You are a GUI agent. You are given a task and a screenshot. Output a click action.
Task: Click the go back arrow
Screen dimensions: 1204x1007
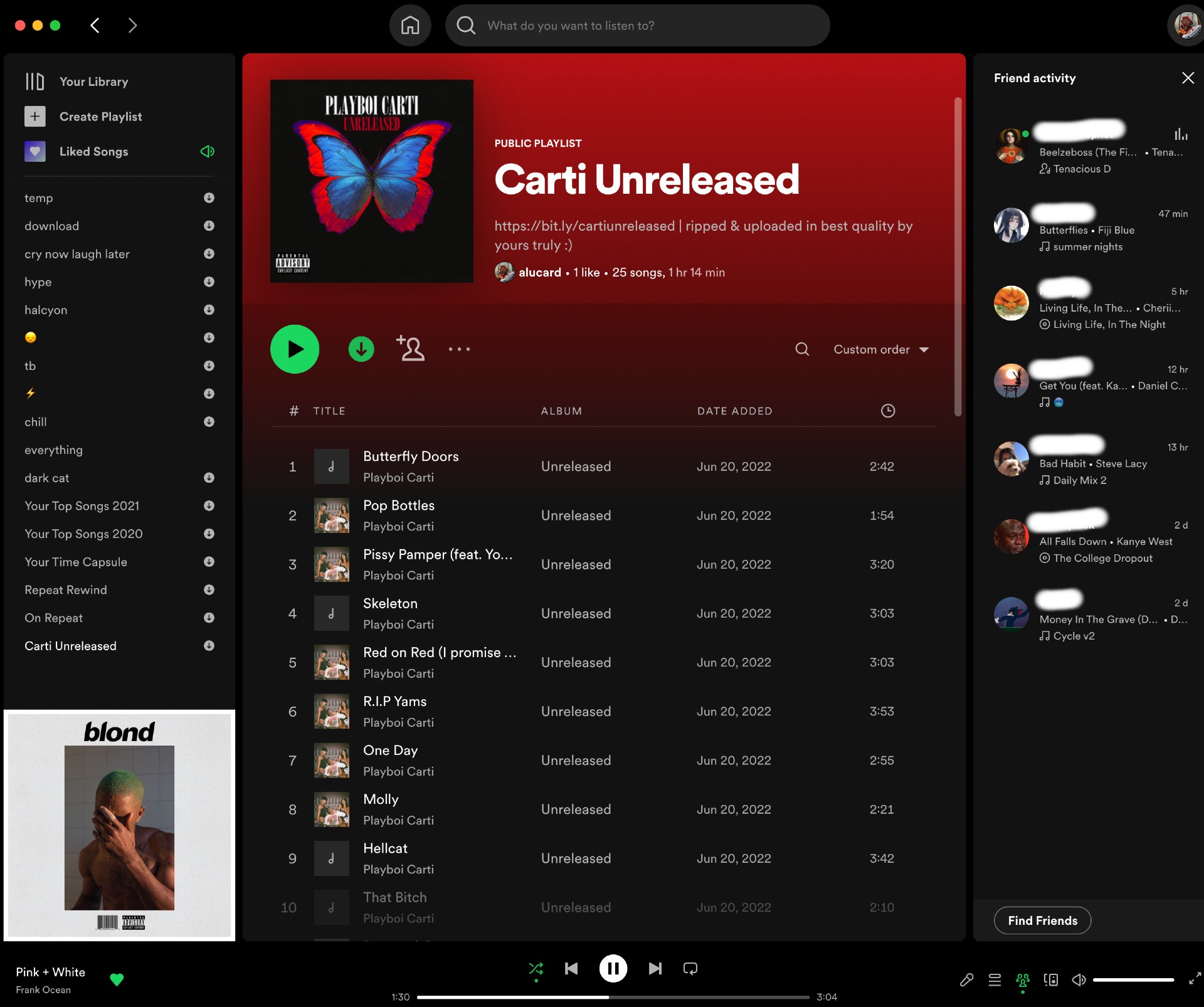click(x=95, y=26)
